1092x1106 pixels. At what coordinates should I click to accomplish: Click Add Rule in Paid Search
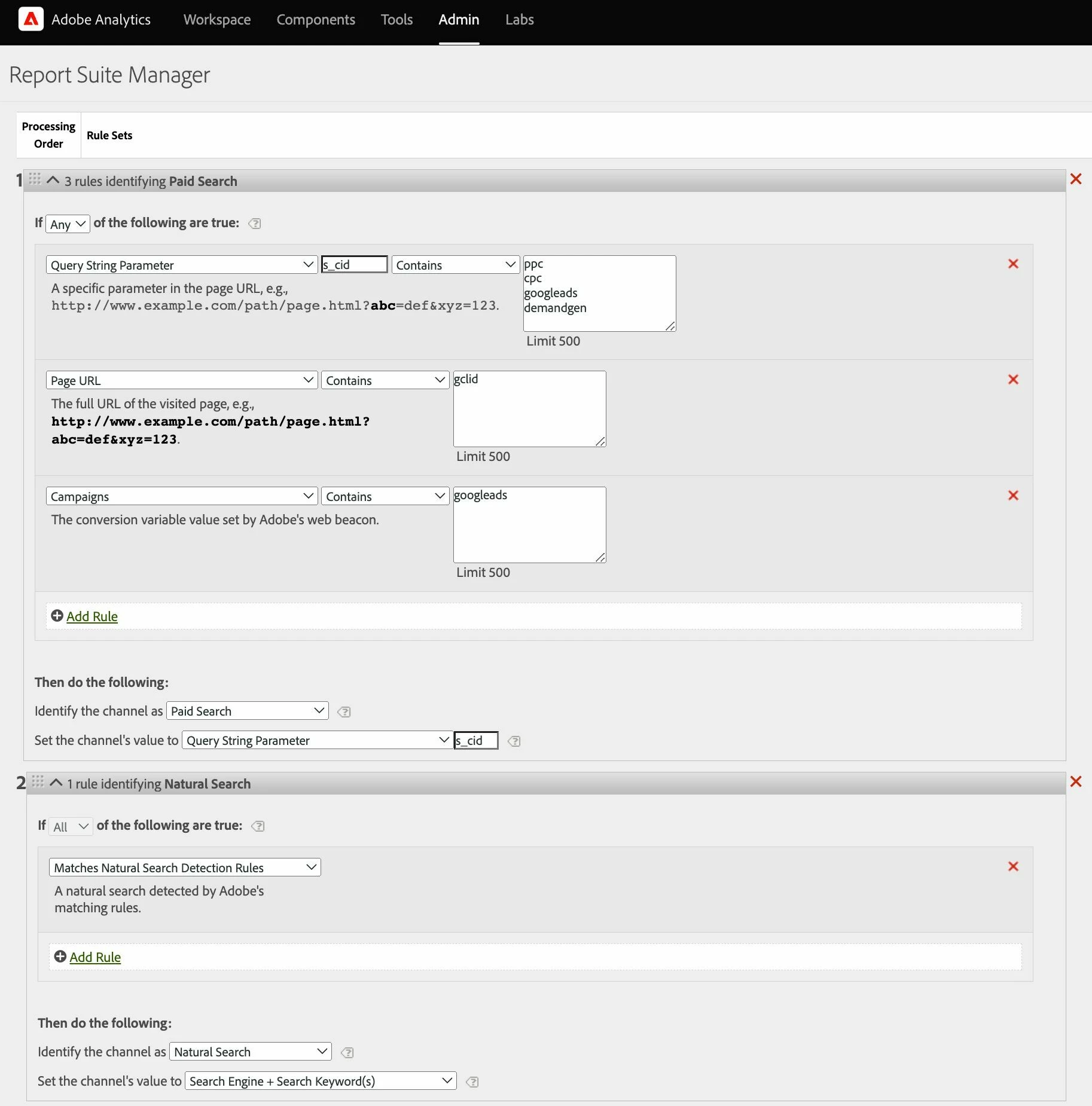(x=91, y=616)
